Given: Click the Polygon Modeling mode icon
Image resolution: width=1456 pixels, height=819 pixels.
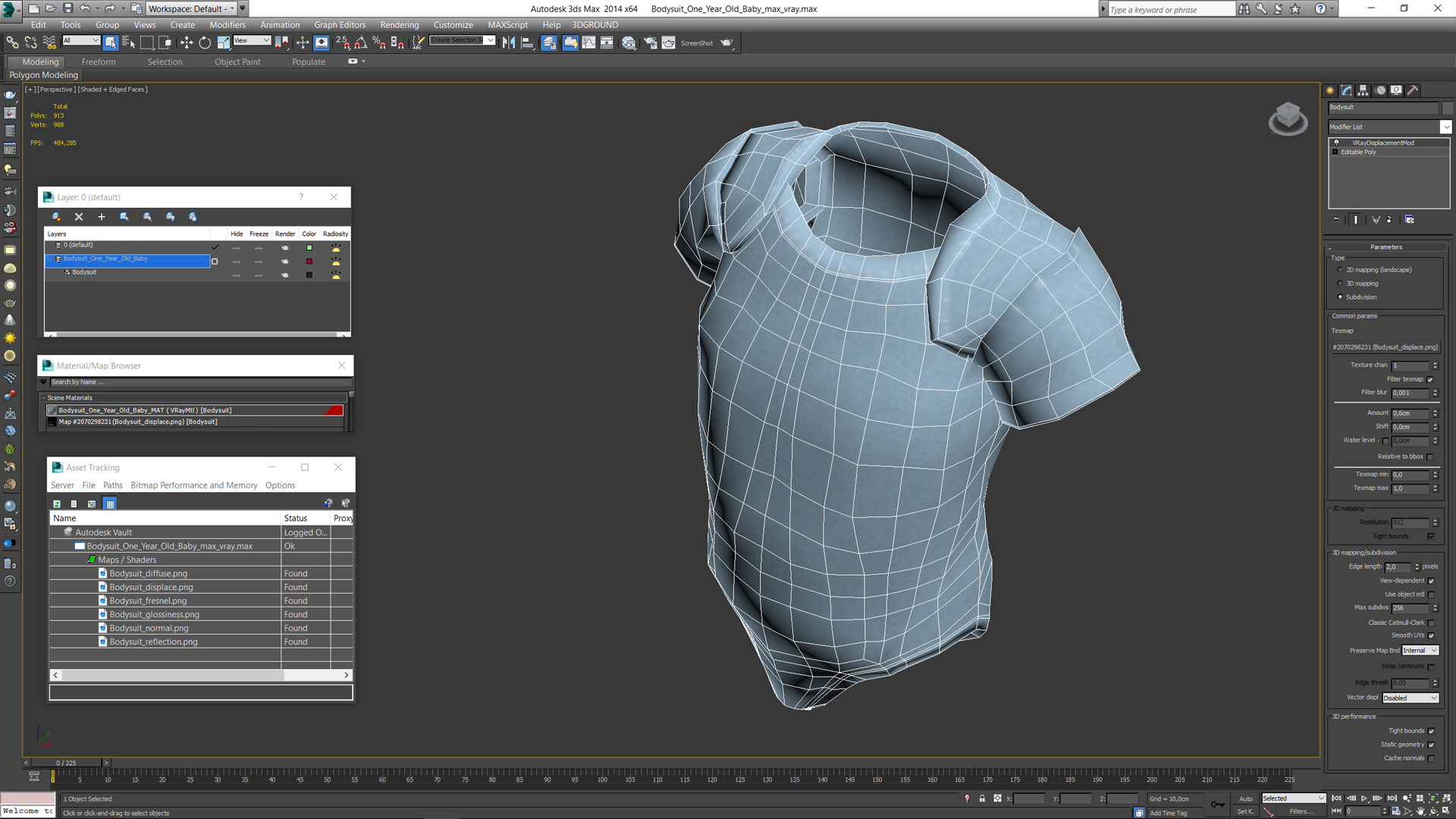Looking at the screenshot, I should (x=44, y=74).
